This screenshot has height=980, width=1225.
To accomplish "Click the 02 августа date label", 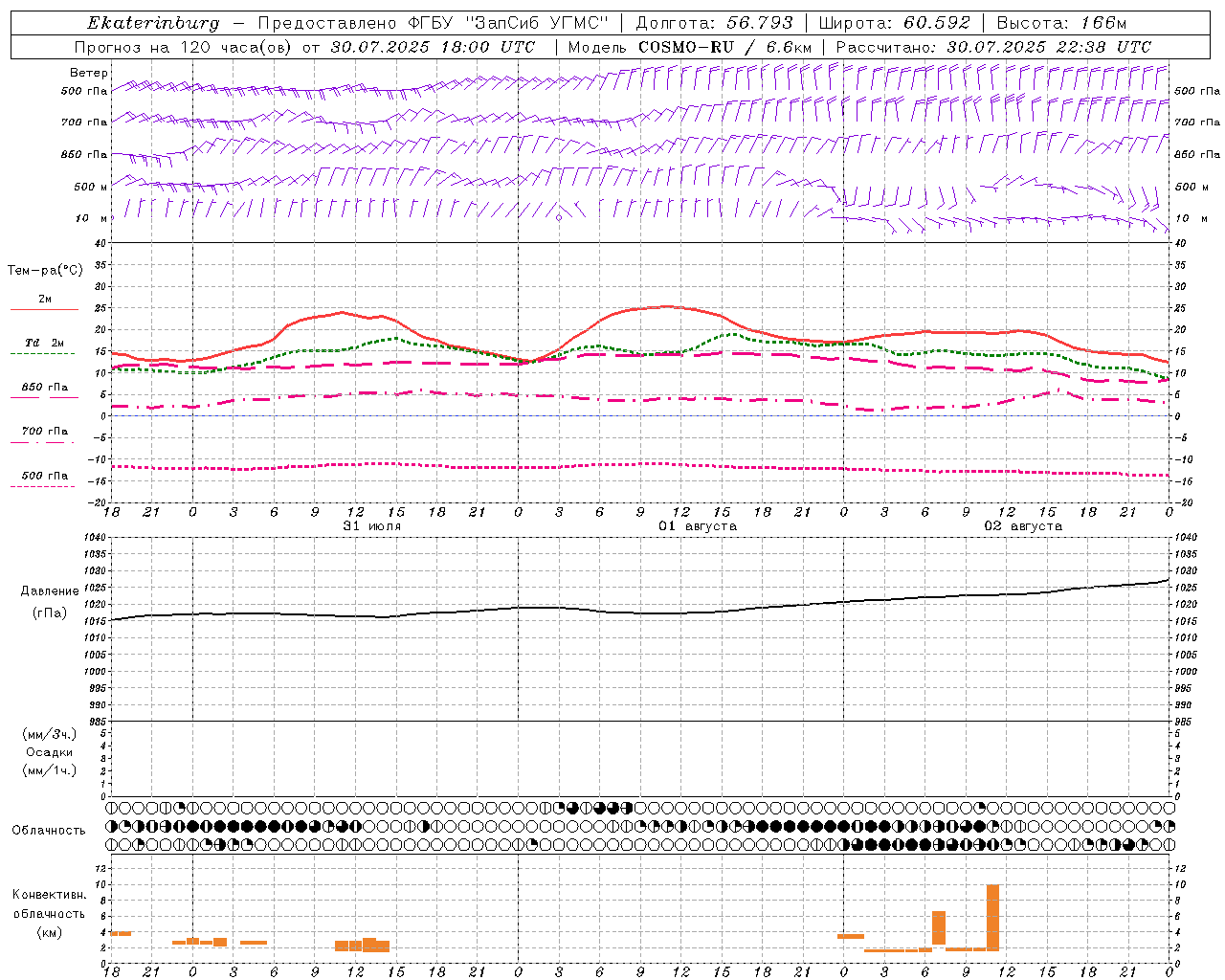I will 1022,526.
